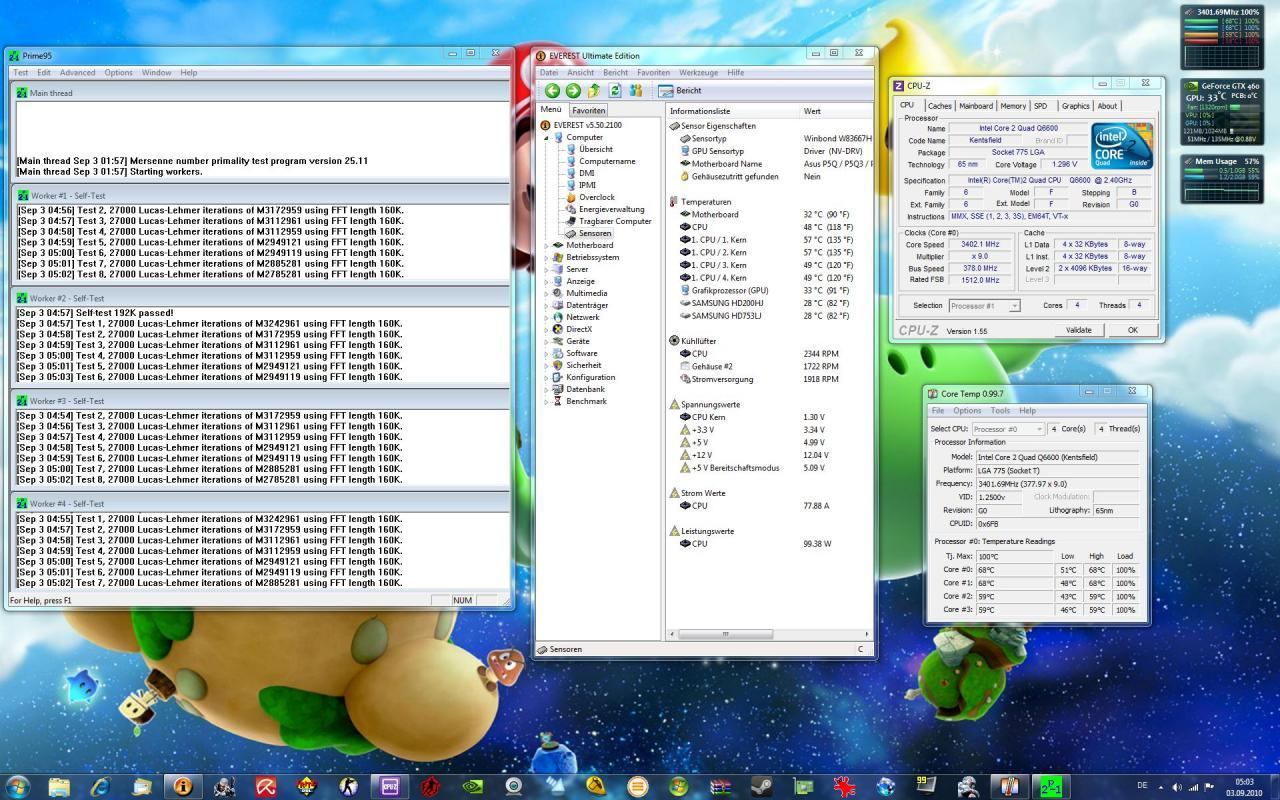Click the Worker #3 Self-Test title bar
The width and height of the screenshot is (1280, 800).
(x=260, y=400)
